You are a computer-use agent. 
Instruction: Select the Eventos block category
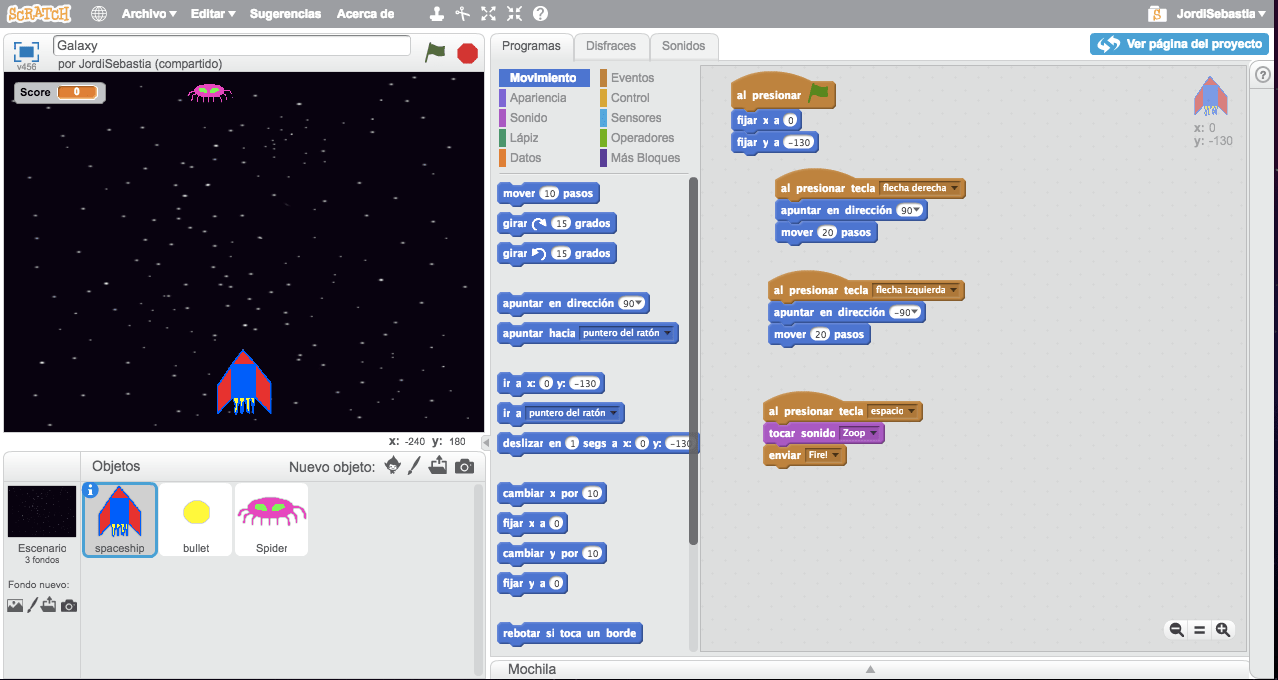tap(630, 77)
